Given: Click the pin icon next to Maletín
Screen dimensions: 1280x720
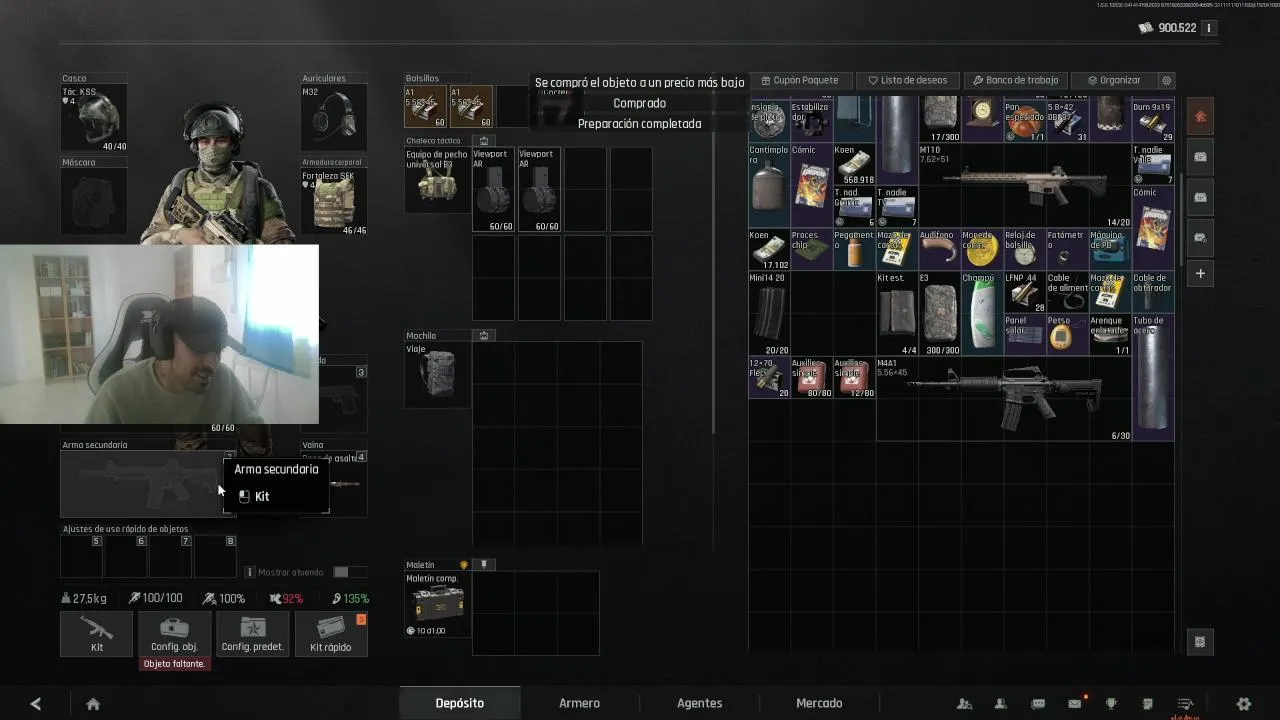Looking at the screenshot, I should [484, 564].
